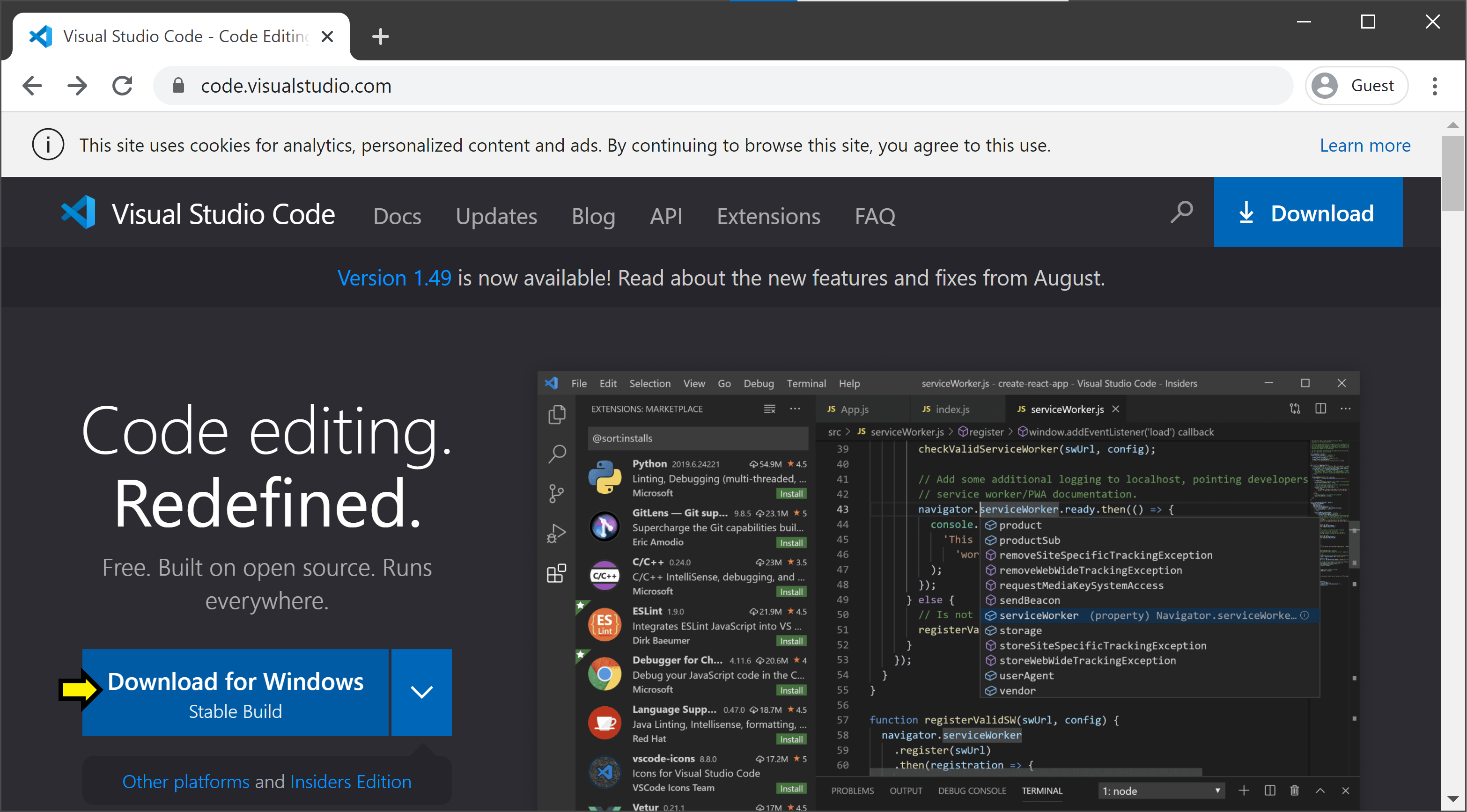Click the site security lock icon

click(178, 86)
